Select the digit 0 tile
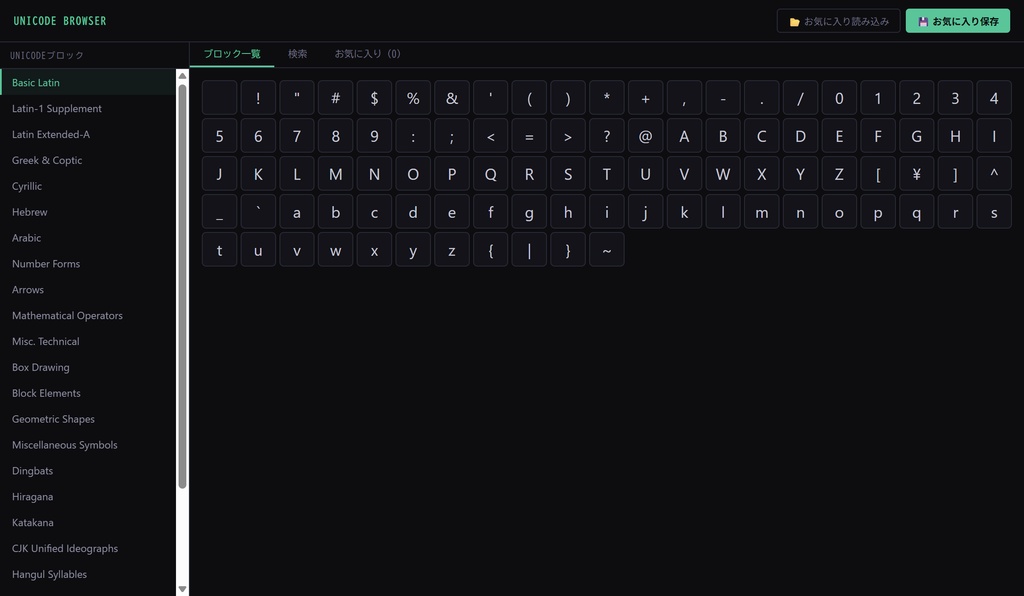This screenshot has height=596, width=1024. tap(839, 98)
